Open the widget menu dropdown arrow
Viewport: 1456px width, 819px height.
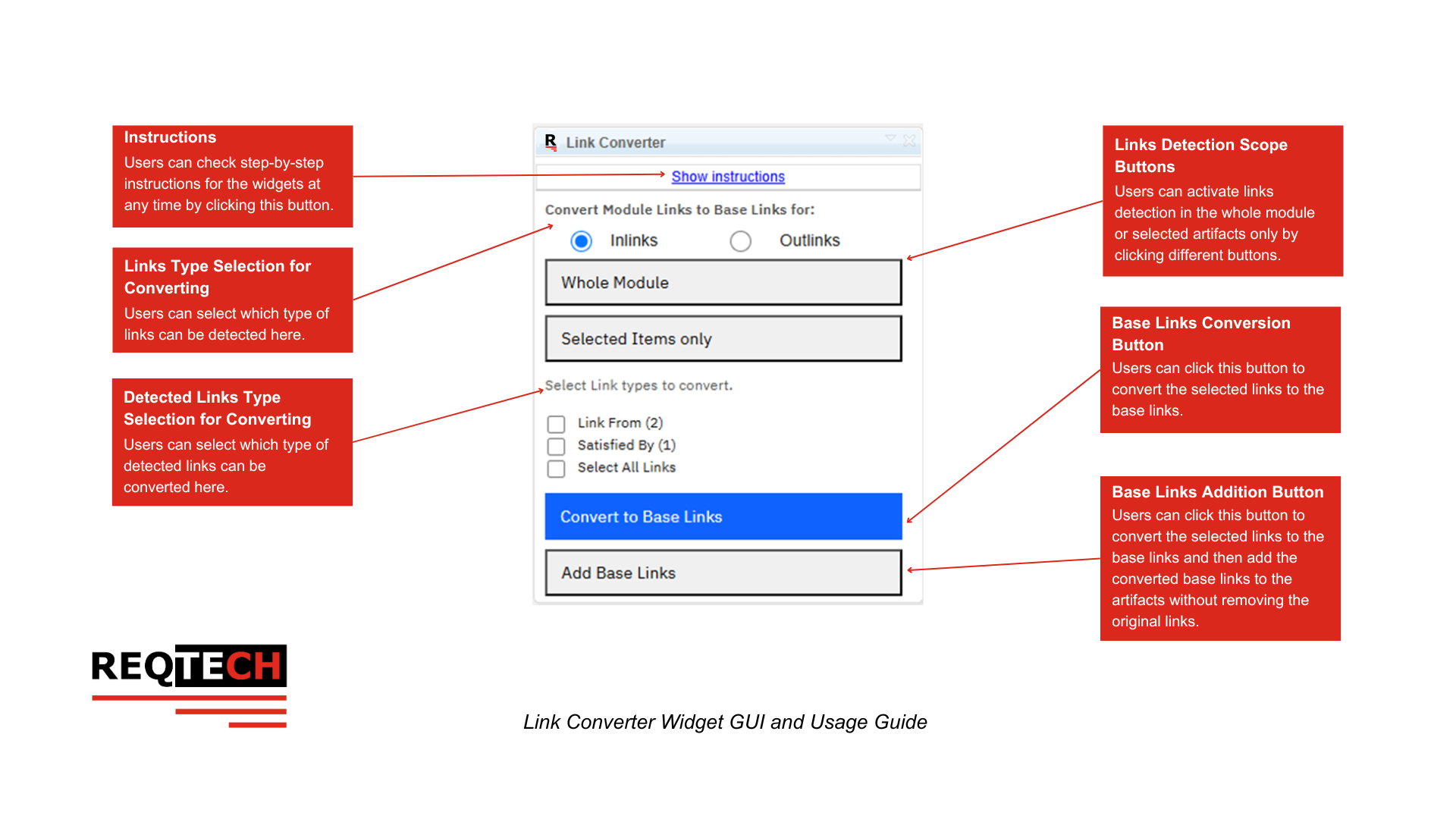(x=890, y=138)
